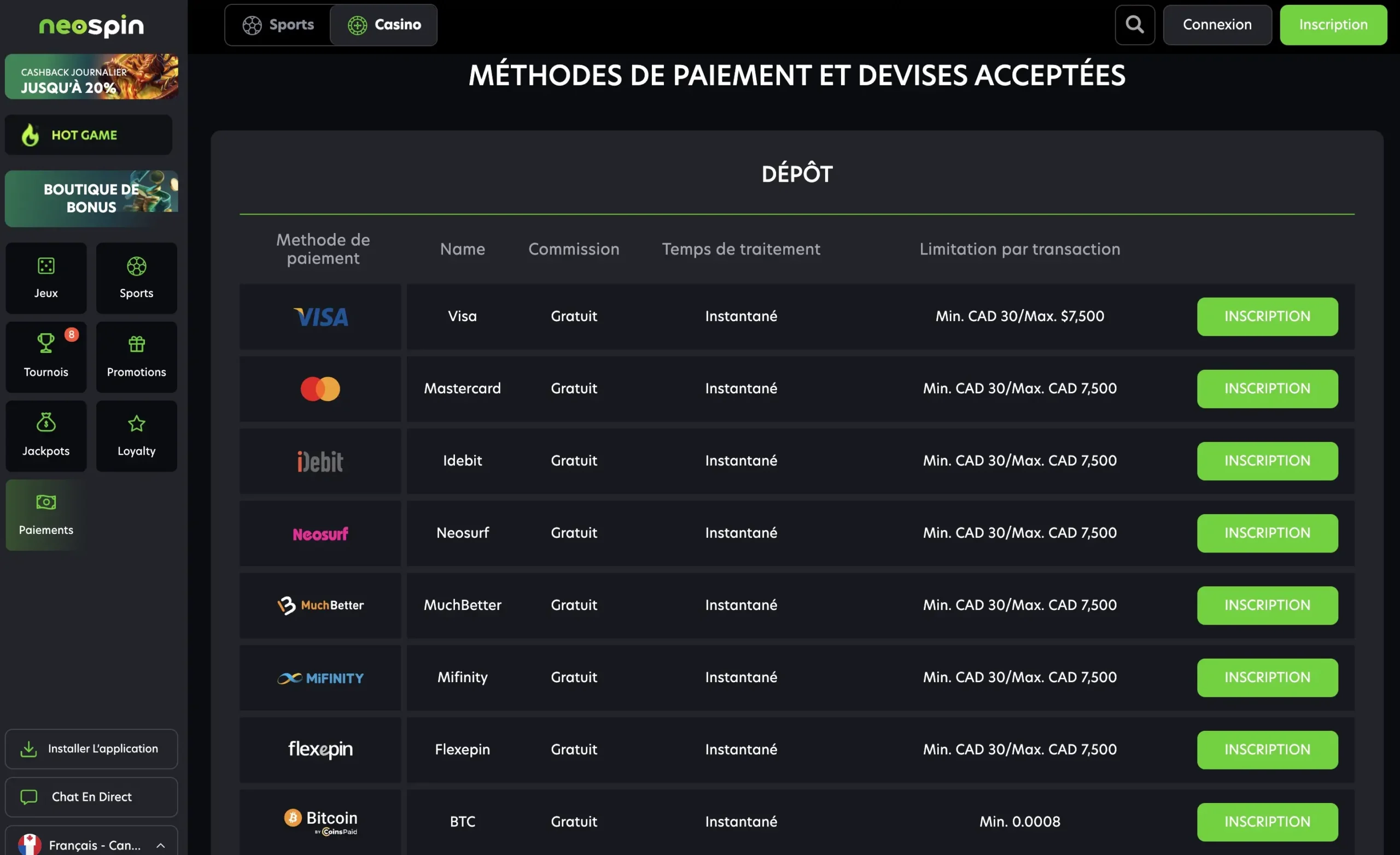
Task: Click the French-Canada flag icon
Action: (30, 845)
